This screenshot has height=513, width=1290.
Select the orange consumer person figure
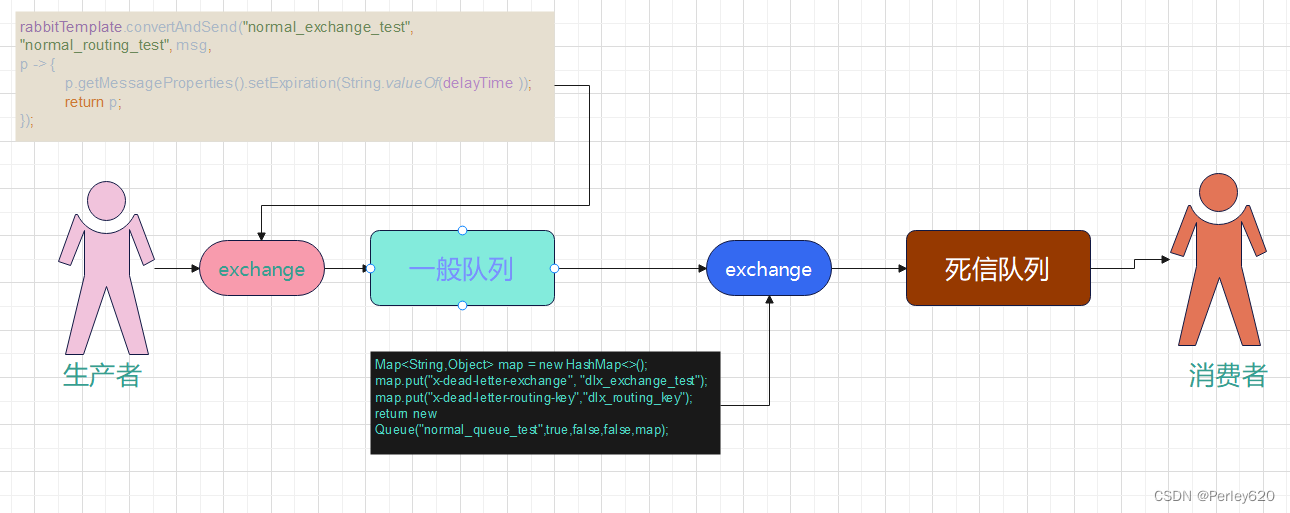click(1218, 259)
